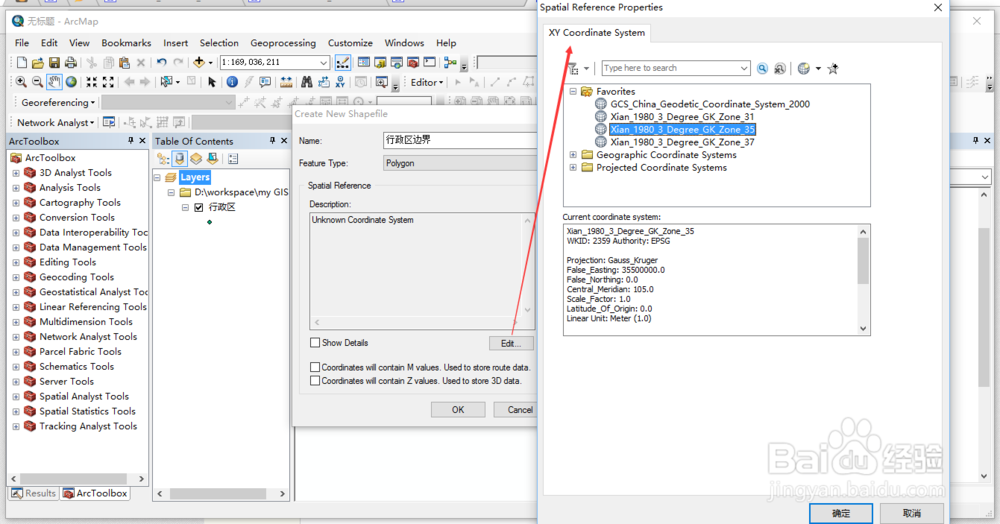
Task: Click the Fixed Zoom In arrows icon
Action: (92, 82)
